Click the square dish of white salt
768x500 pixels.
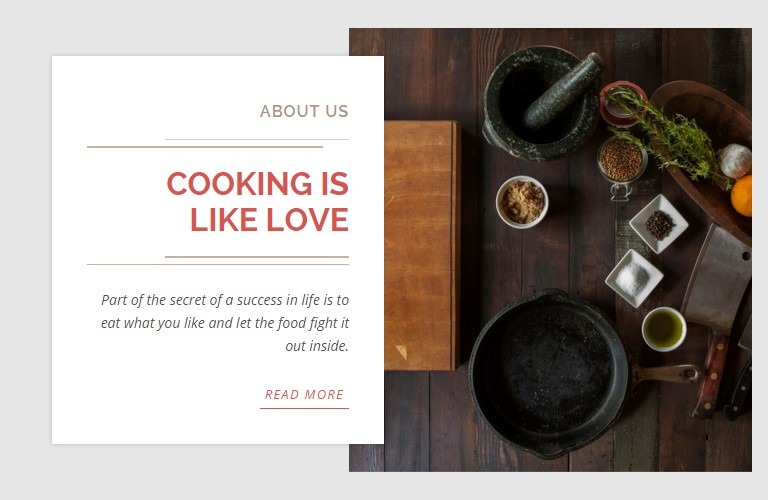634,278
